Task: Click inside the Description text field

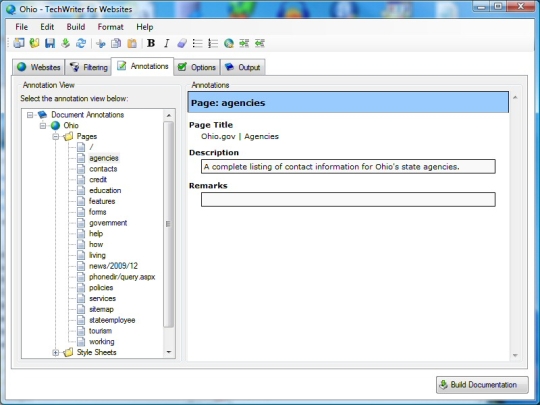Action: click(x=348, y=167)
